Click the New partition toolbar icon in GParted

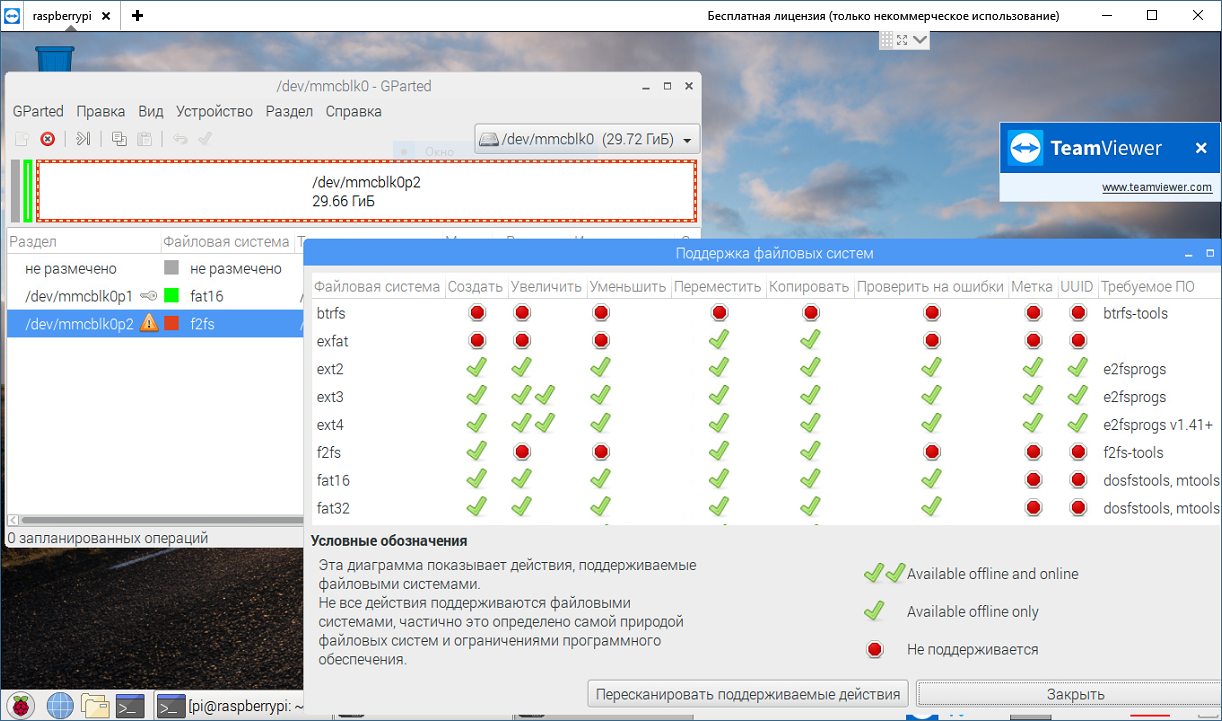pyautogui.click(x=21, y=139)
